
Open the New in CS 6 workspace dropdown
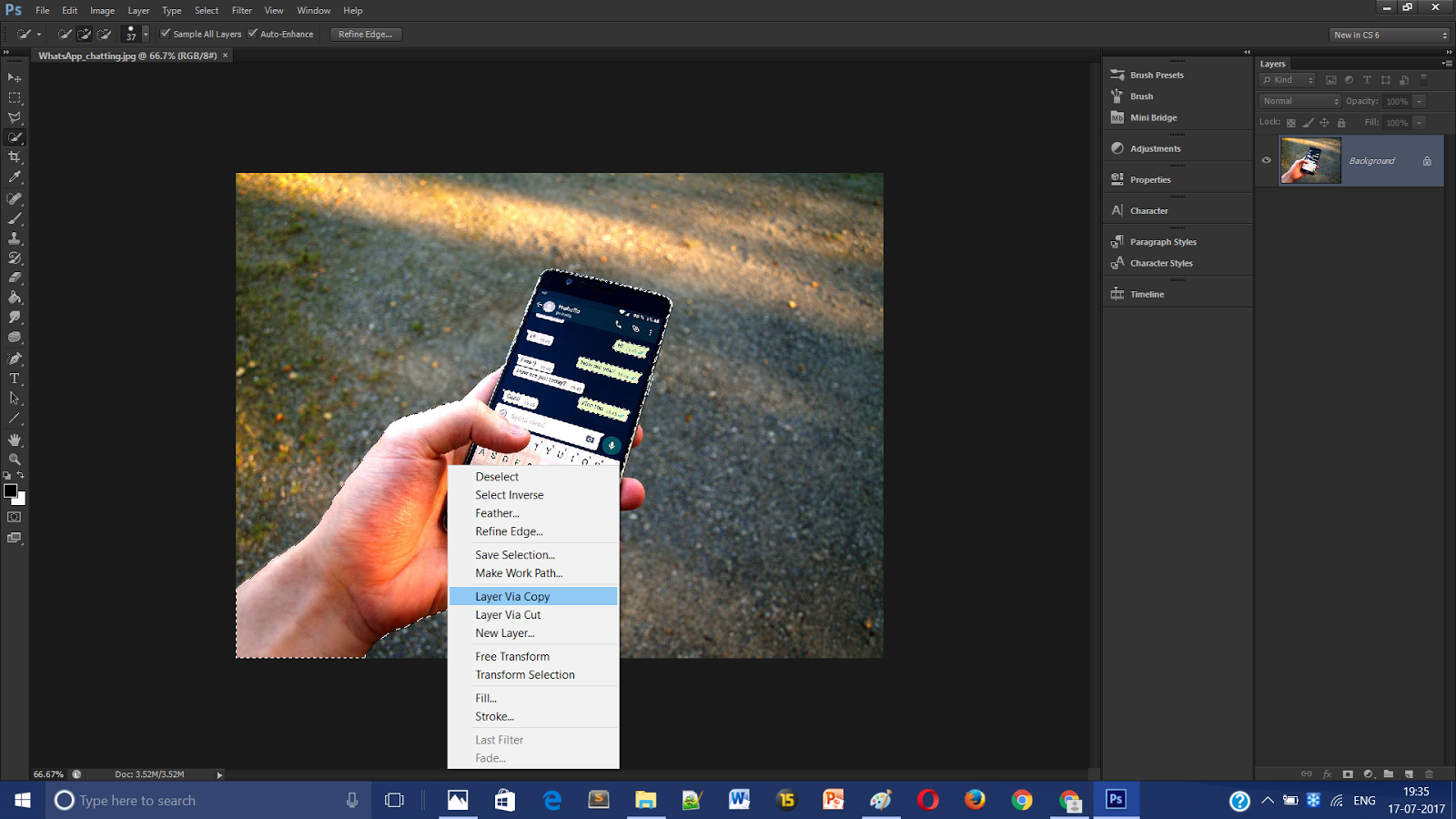pos(1390,35)
